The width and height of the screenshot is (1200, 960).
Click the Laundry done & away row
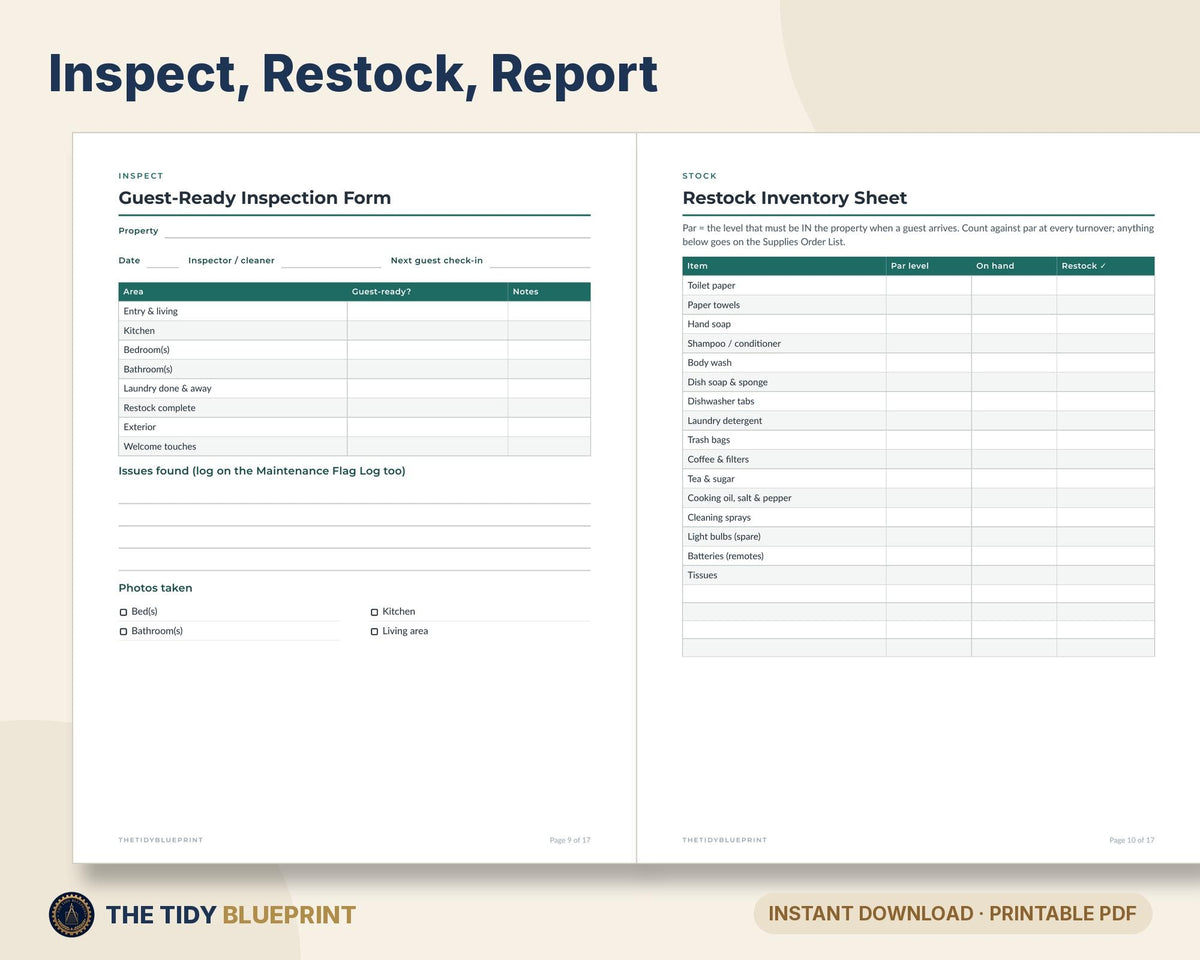pyautogui.click(x=354, y=389)
